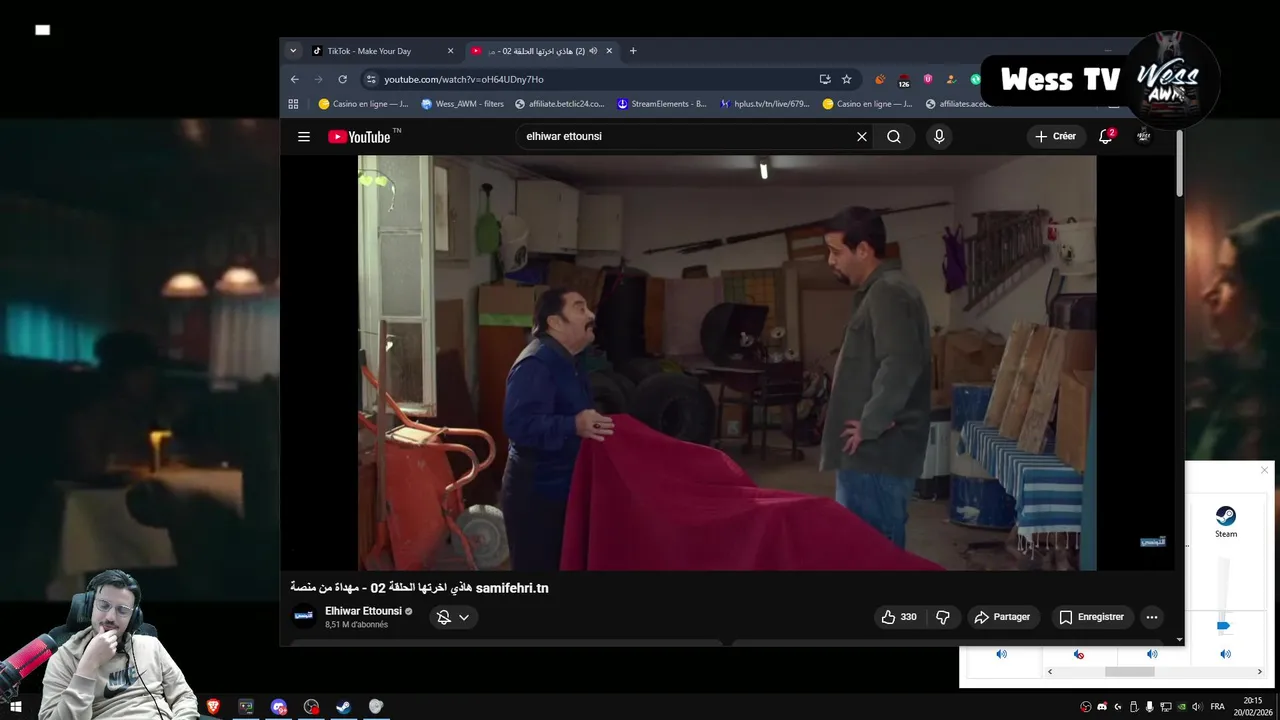Open the Windows Start menu
Screen dimensions: 1280x720
click(x=16, y=706)
